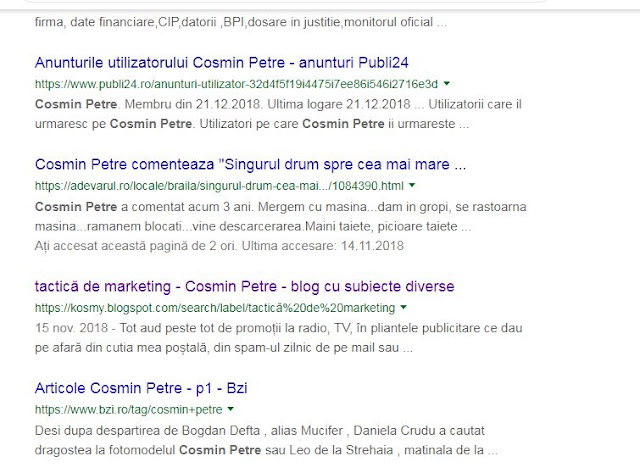The width and height of the screenshot is (640, 473).
Task: Expand dropdown arrow next to publi24.ro URL
Action: (x=447, y=84)
